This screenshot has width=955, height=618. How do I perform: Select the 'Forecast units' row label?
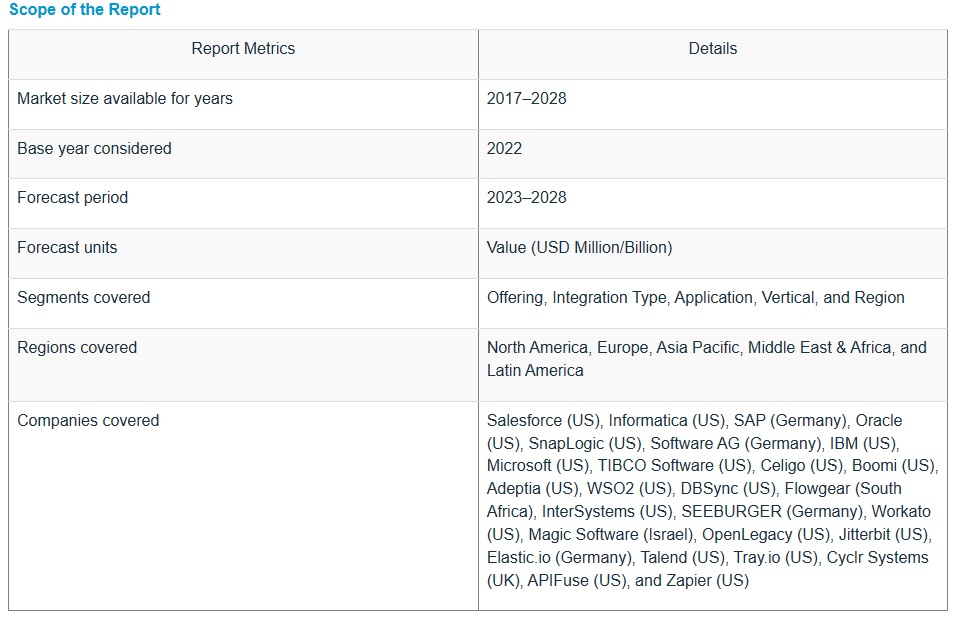click(x=67, y=247)
